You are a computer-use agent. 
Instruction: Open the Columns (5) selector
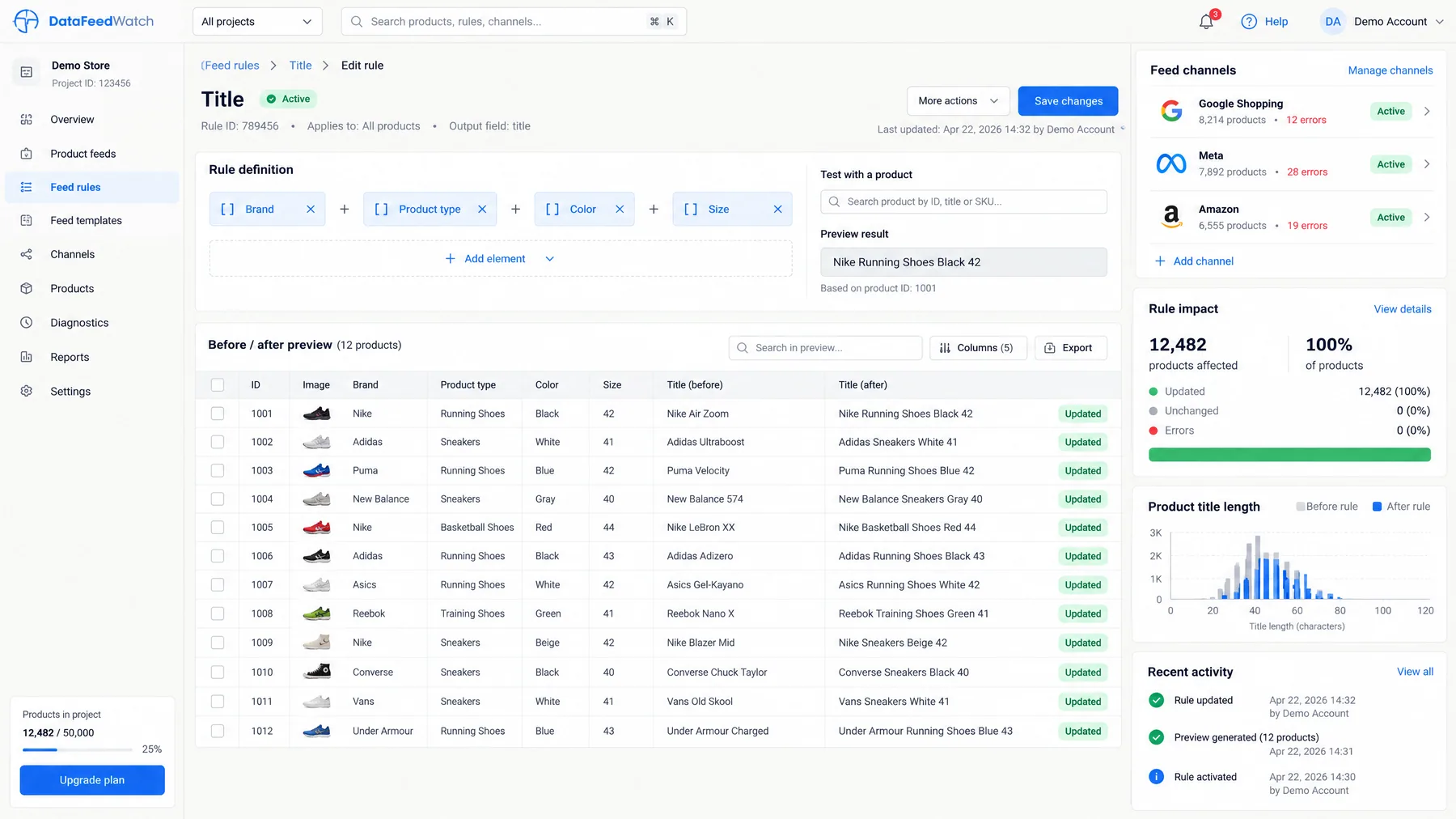click(x=977, y=348)
